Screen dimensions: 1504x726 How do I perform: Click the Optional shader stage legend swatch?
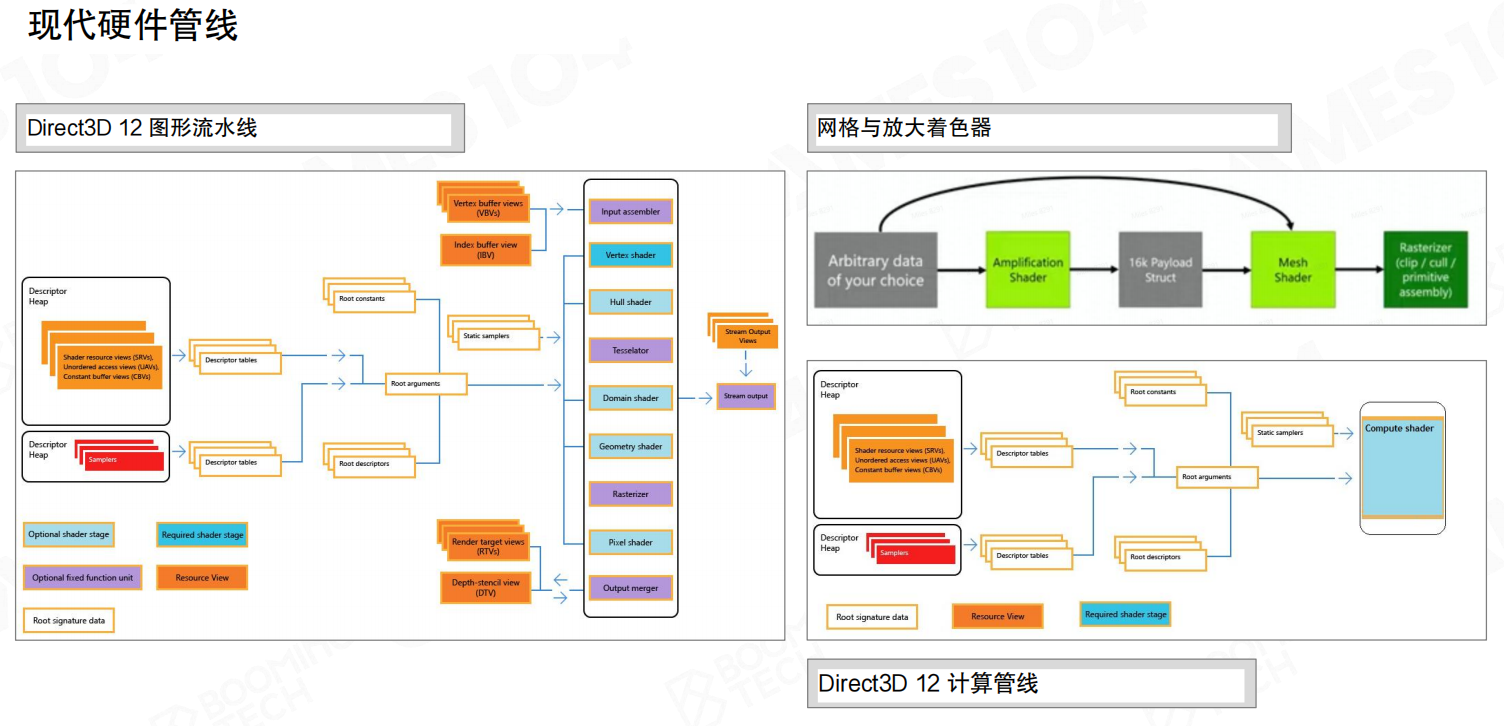(69, 534)
